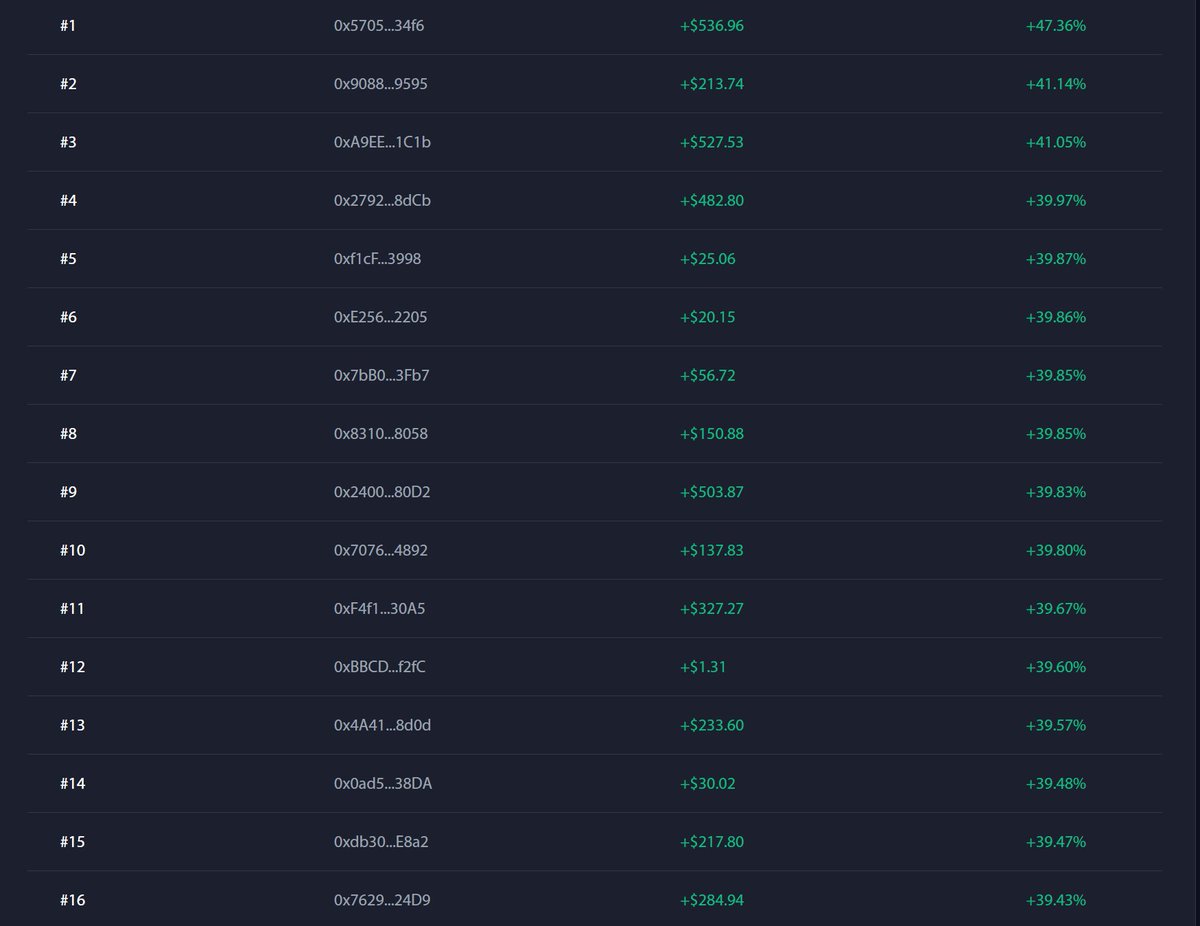Screen dimensions: 1200x926
Task: Select the rank #1 cell
Action: 68,26
